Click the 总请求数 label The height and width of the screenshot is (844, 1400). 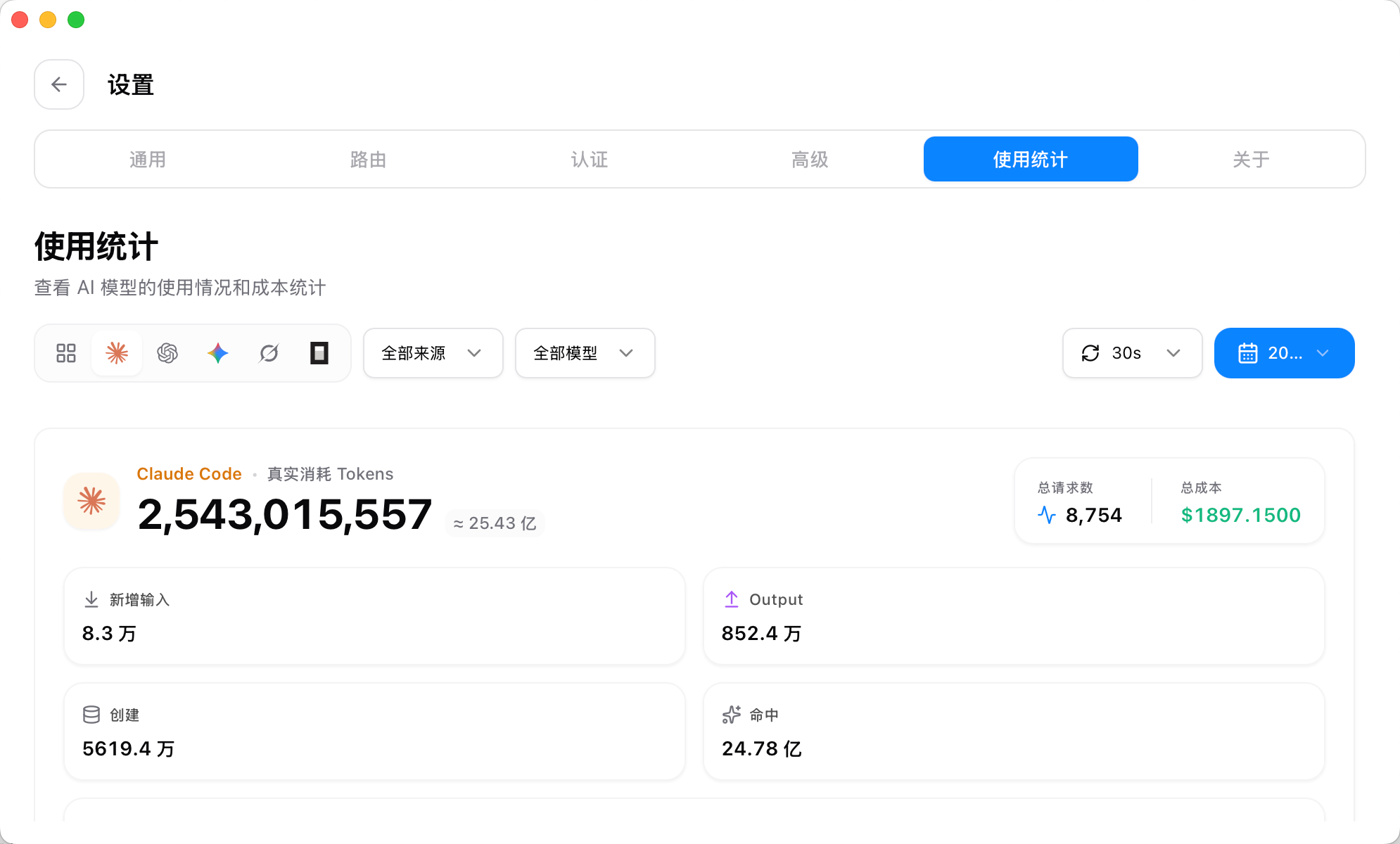tap(1066, 487)
